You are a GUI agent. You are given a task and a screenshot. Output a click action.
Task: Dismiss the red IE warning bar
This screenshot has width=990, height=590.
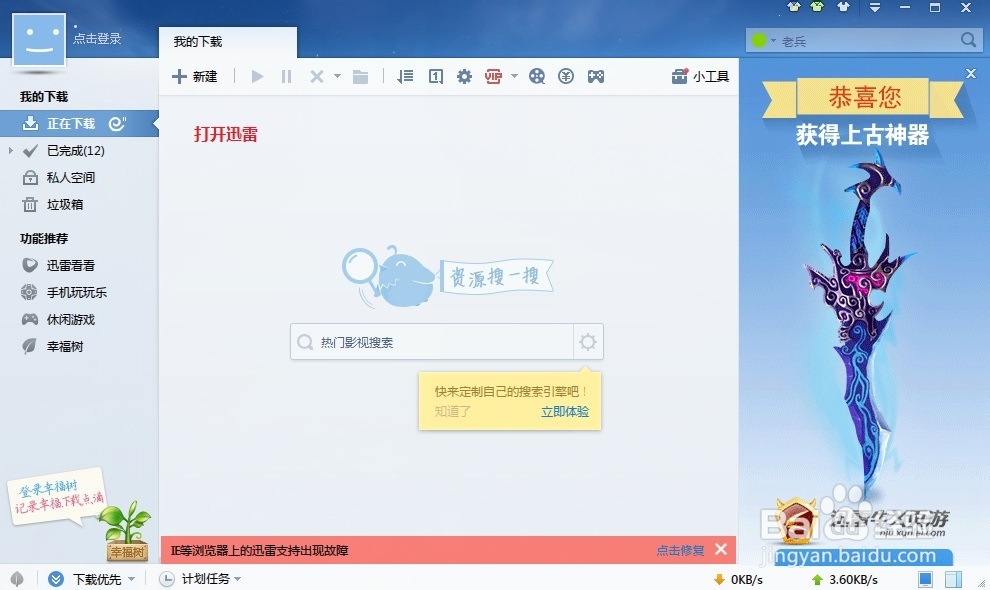721,549
